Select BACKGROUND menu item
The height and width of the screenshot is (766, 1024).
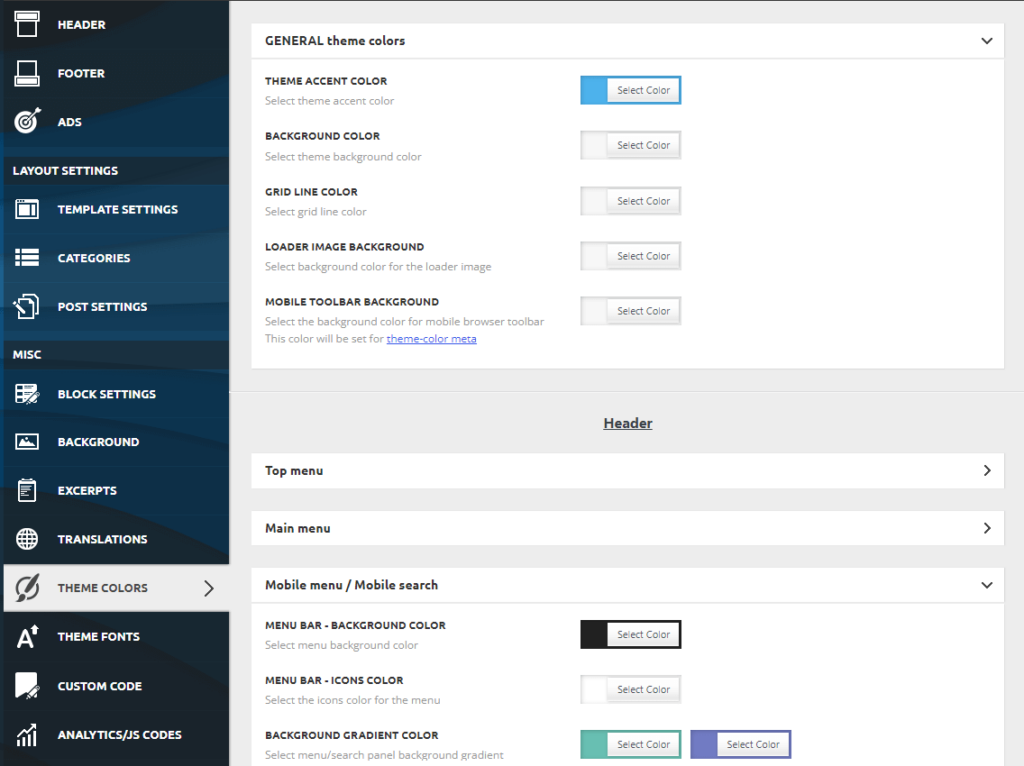tap(116, 442)
